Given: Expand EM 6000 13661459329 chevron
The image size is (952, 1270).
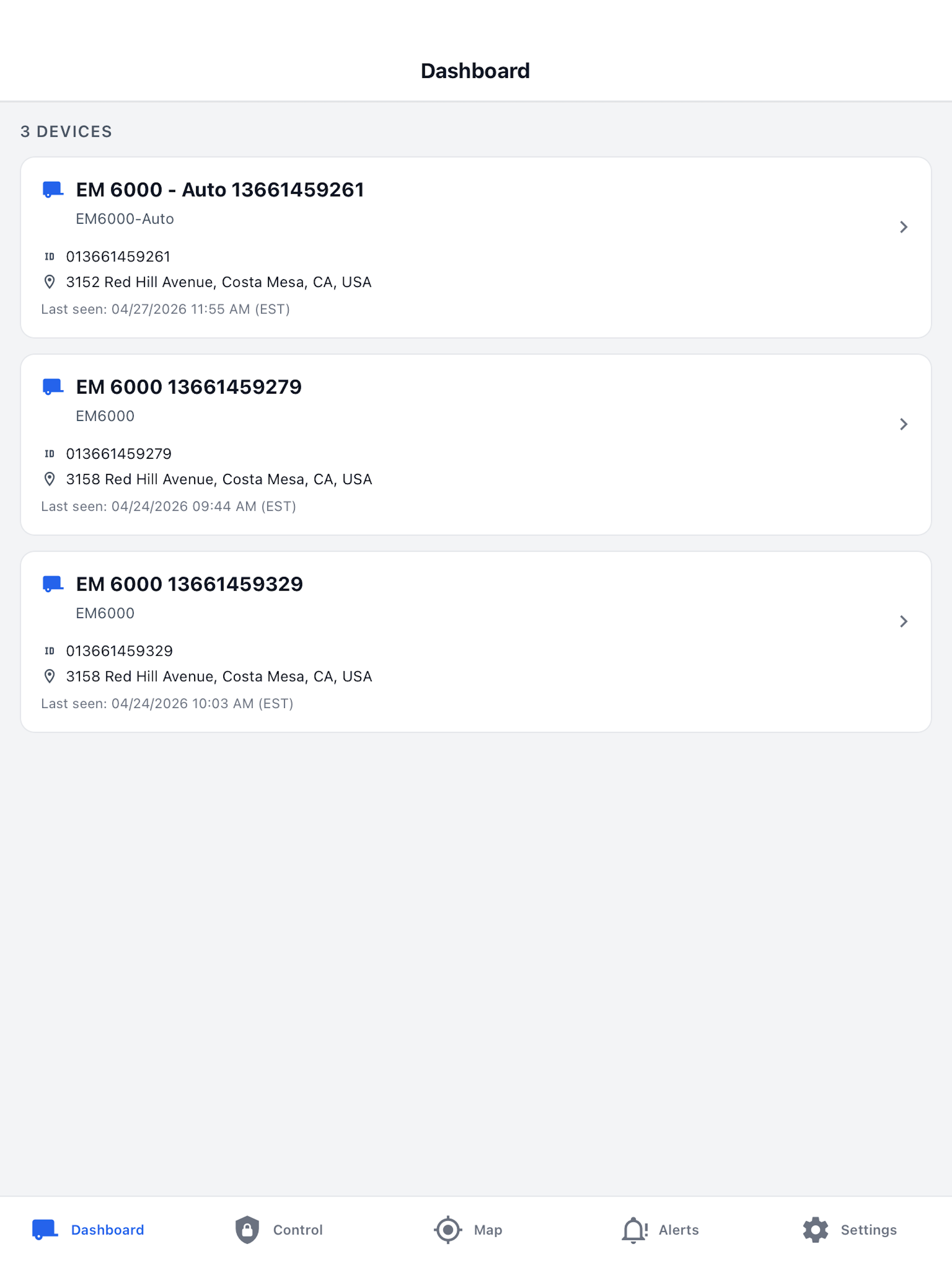Looking at the screenshot, I should coord(904,621).
